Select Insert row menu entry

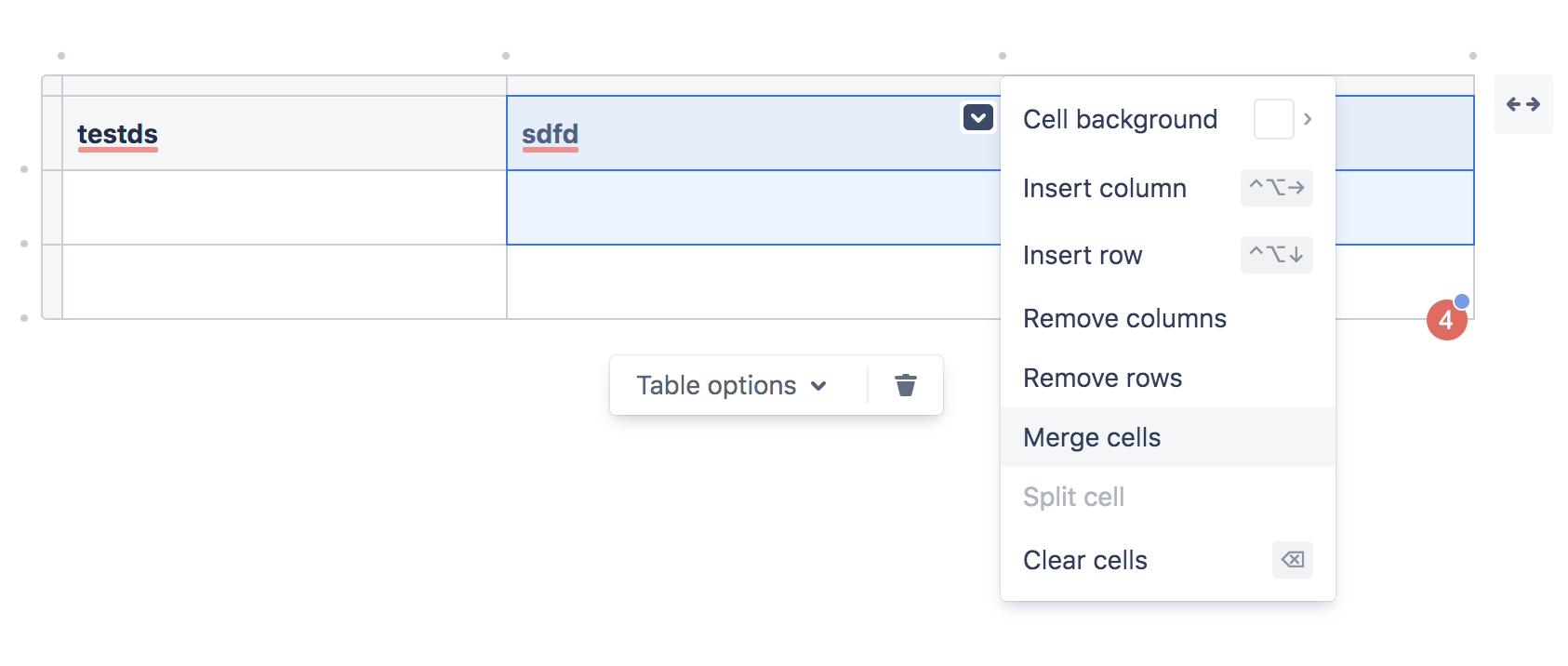pos(1082,255)
